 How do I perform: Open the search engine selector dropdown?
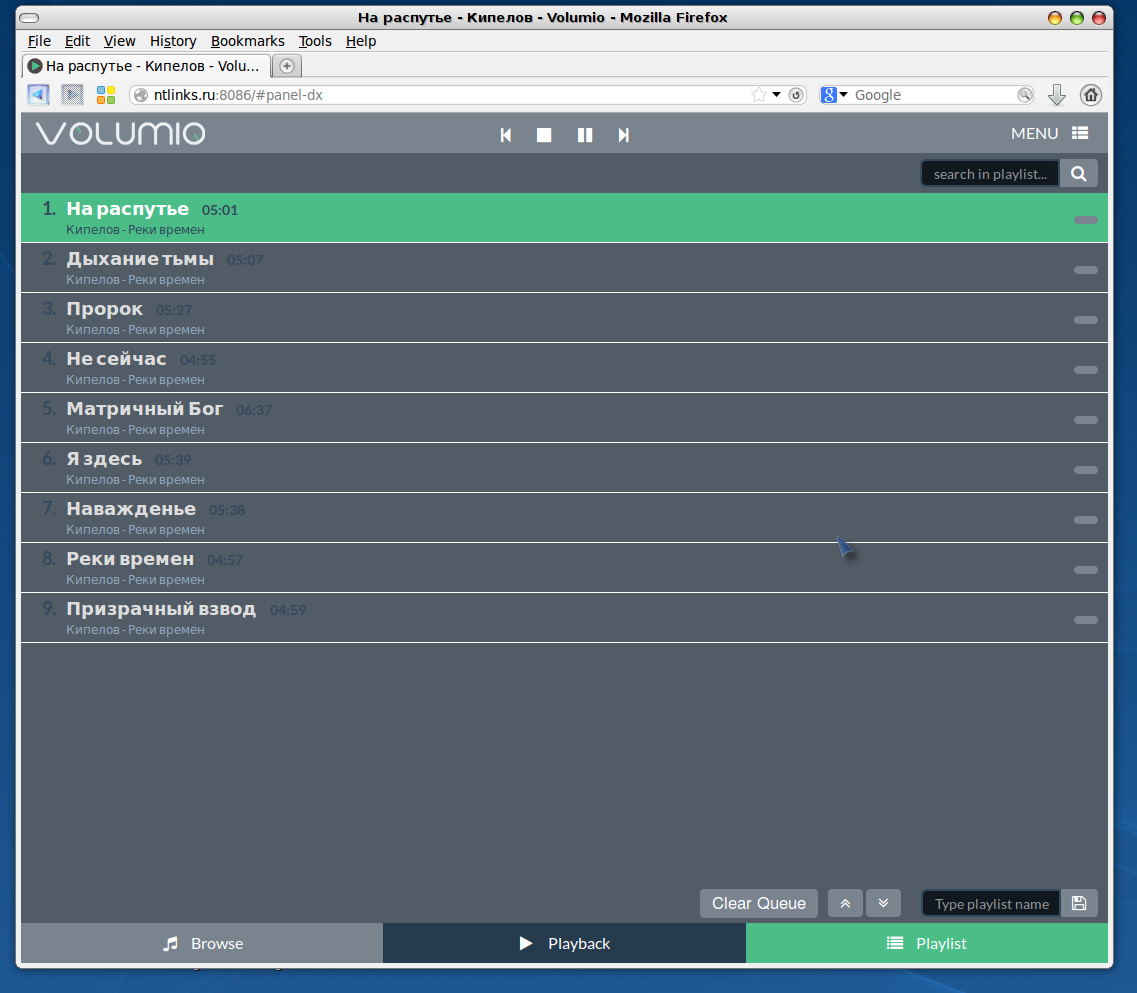(x=834, y=95)
